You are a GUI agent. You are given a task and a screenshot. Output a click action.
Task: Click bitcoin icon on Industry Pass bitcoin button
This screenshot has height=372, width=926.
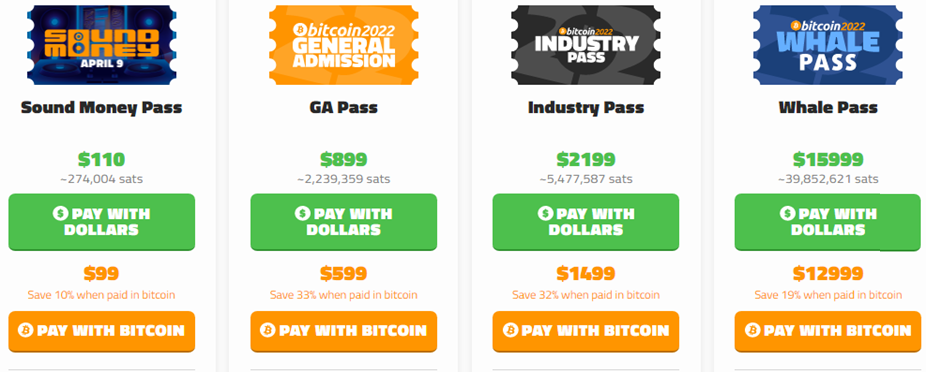pyautogui.click(x=510, y=330)
